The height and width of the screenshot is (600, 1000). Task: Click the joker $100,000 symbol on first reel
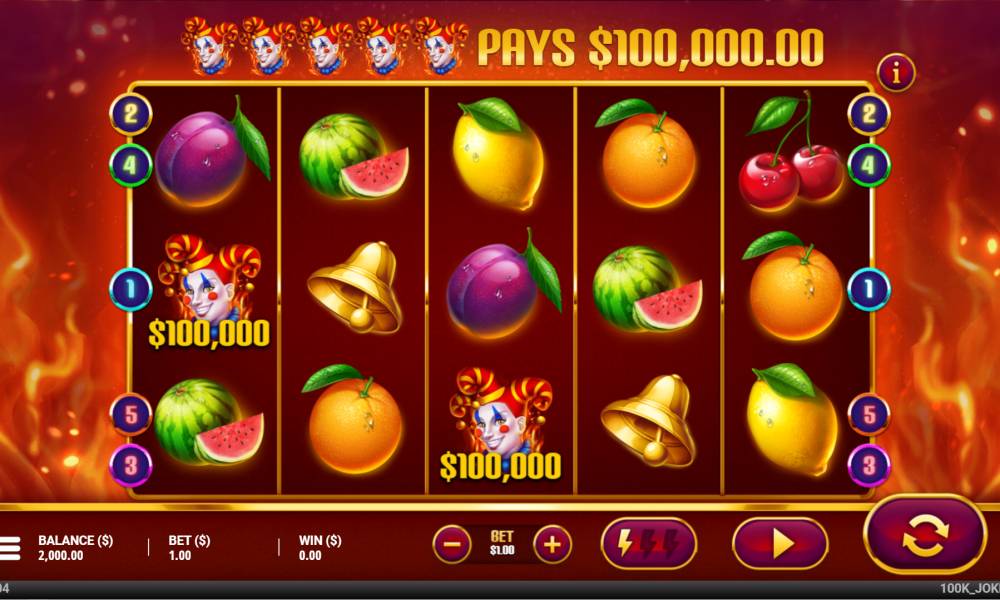[209, 291]
